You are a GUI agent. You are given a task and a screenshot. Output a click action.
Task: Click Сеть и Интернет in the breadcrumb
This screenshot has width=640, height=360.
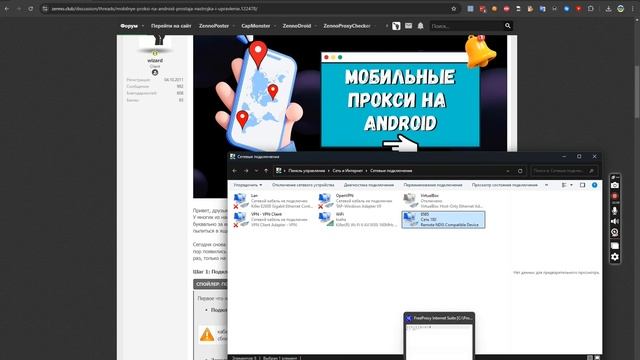tap(347, 171)
